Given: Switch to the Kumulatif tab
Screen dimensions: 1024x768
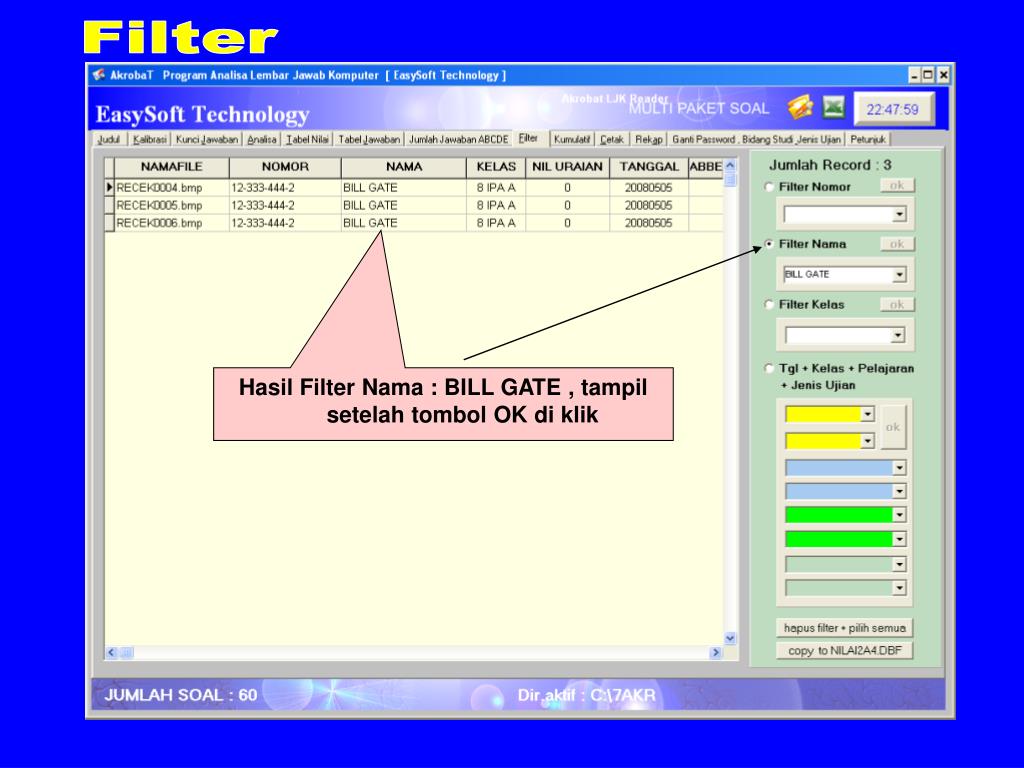Looking at the screenshot, I should (x=572, y=139).
